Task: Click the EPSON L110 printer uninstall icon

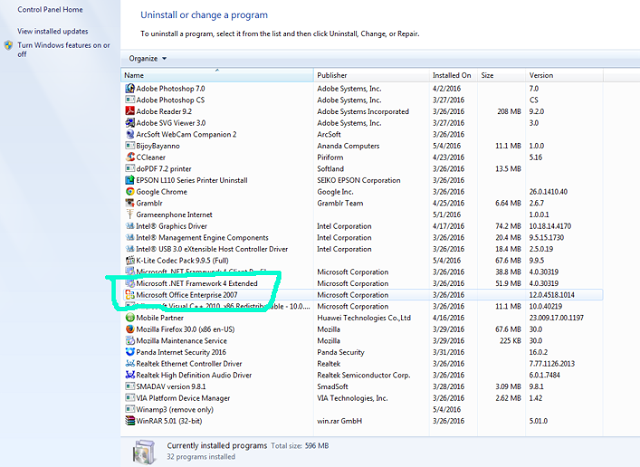Action: (x=130, y=180)
